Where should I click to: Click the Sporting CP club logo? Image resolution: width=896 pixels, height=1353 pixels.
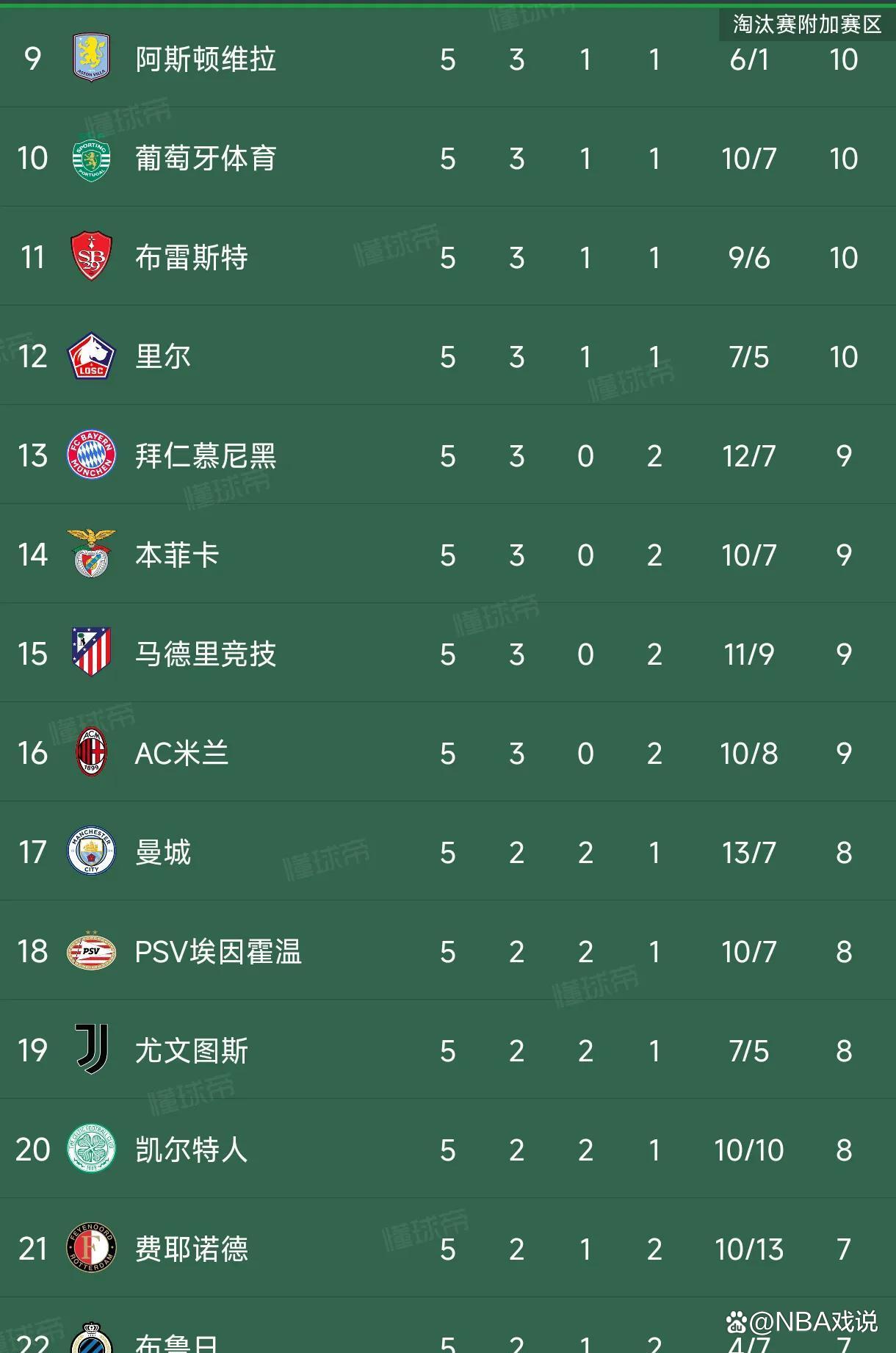(91, 159)
